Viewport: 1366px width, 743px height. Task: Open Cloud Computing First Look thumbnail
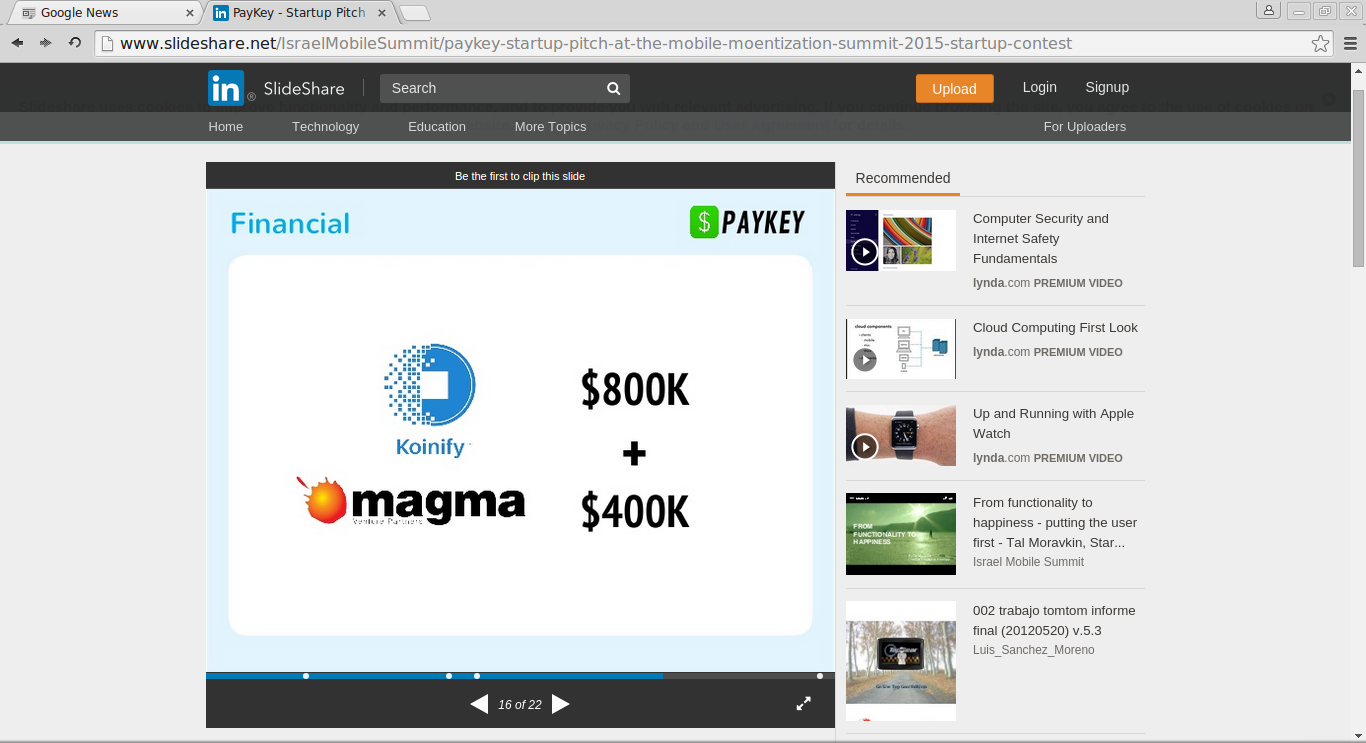(x=901, y=349)
